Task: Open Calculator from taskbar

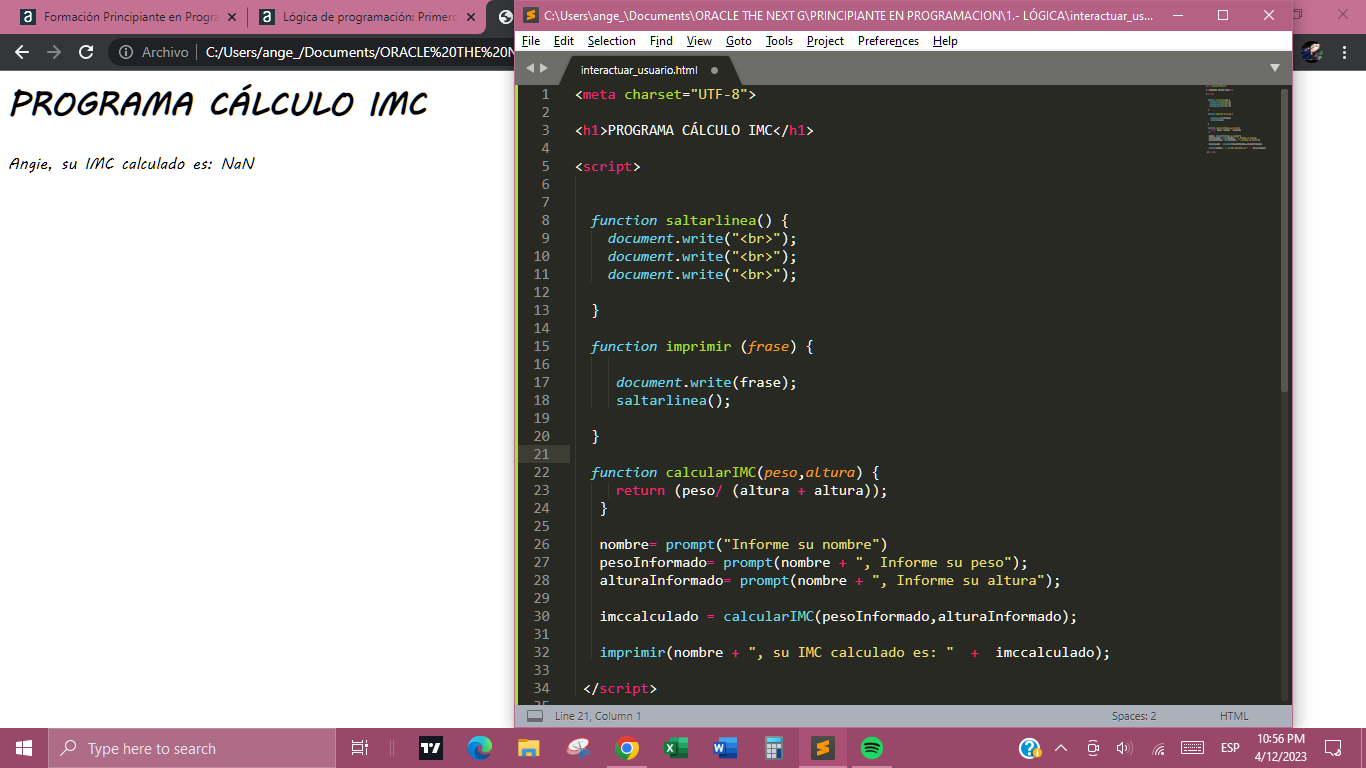Action: 774,748
